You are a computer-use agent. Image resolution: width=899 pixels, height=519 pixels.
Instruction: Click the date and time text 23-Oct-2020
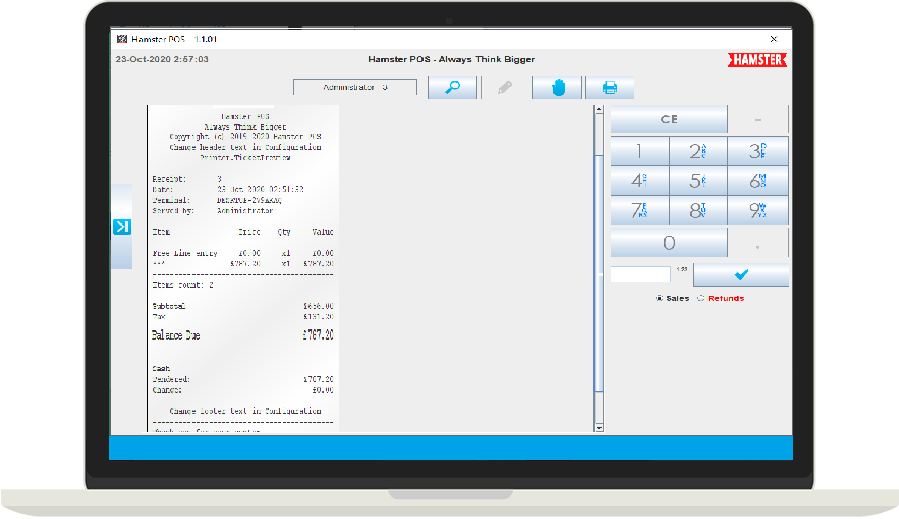(x=162, y=59)
